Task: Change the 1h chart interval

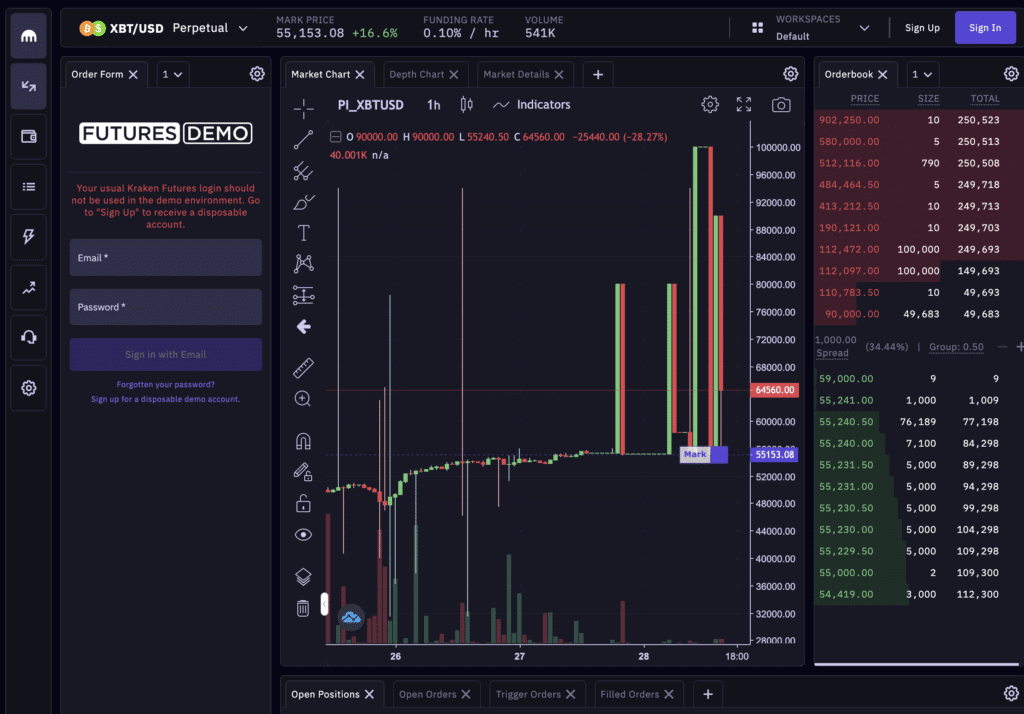Action: click(x=434, y=105)
